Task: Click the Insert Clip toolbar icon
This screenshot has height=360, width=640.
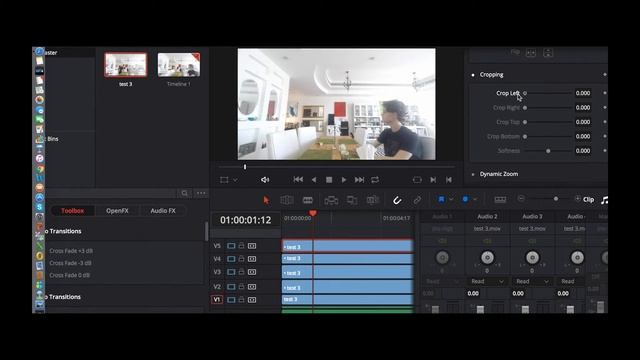Action: 331,200
